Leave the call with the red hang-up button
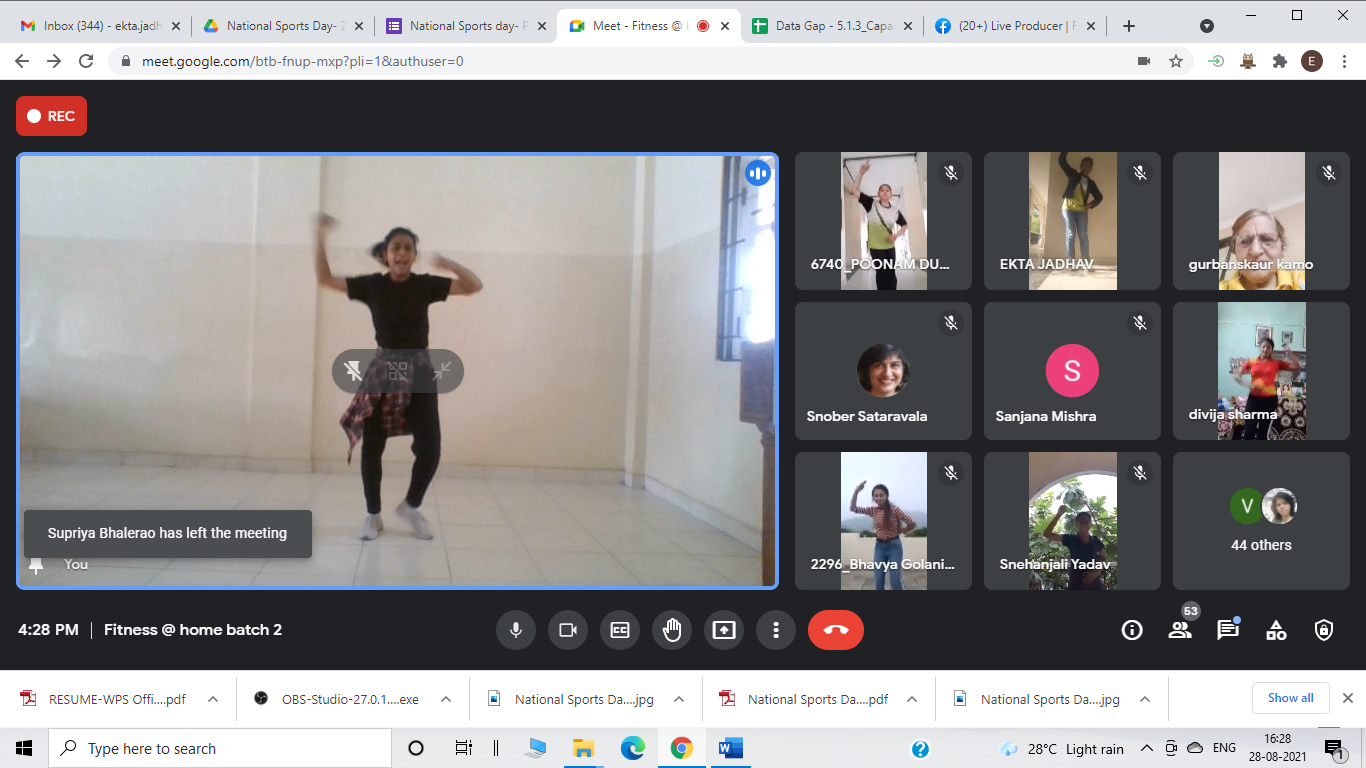Screen dimensions: 1366x768 click(x=836, y=630)
